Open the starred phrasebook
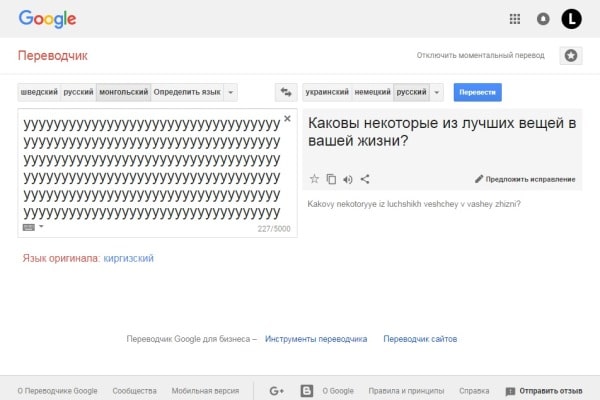Viewport: 600px width, 400px height. point(571,56)
